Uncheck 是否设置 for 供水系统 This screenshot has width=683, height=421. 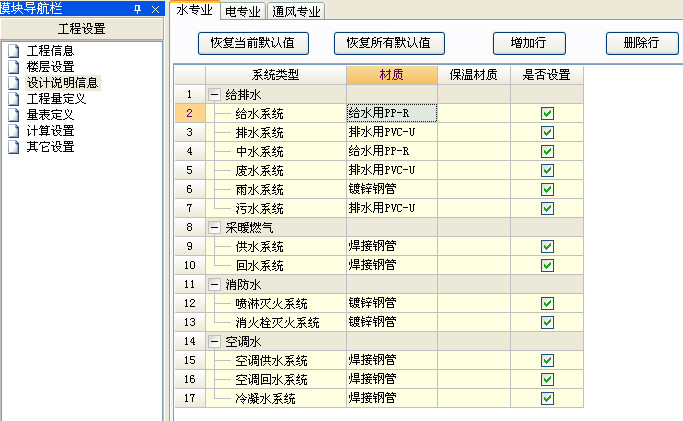547,246
